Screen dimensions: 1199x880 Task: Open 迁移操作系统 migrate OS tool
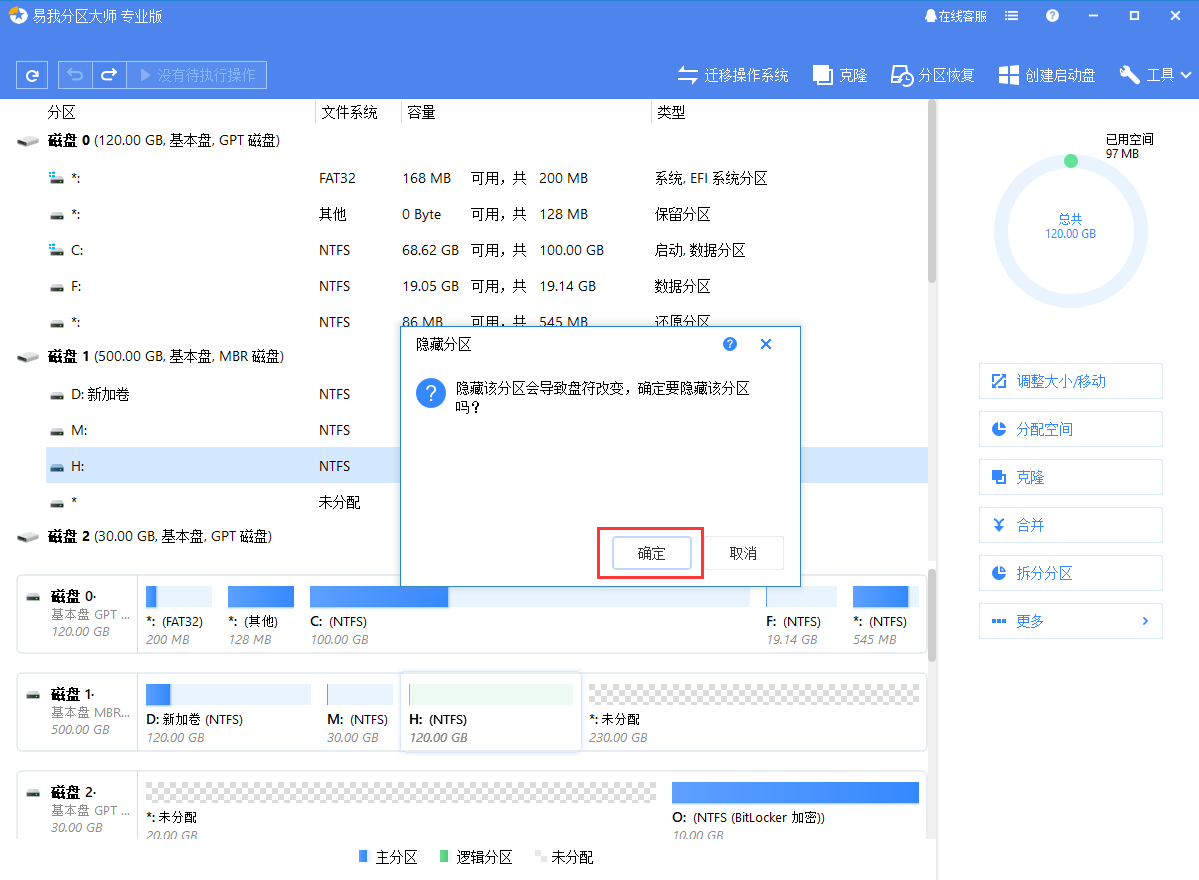[x=733, y=75]
